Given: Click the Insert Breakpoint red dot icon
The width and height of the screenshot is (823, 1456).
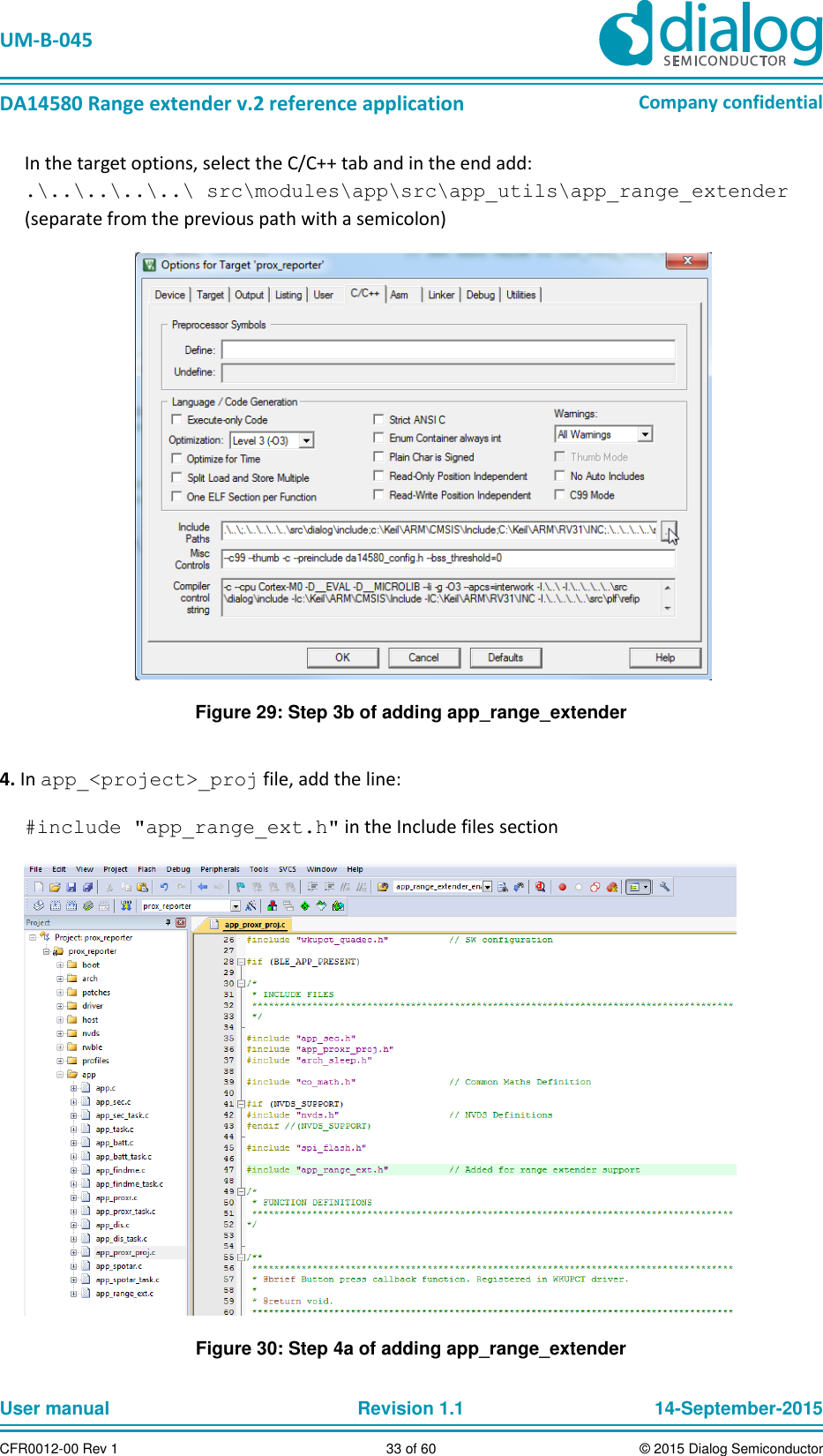Looking at the screenshot, I should pos(563,887).
